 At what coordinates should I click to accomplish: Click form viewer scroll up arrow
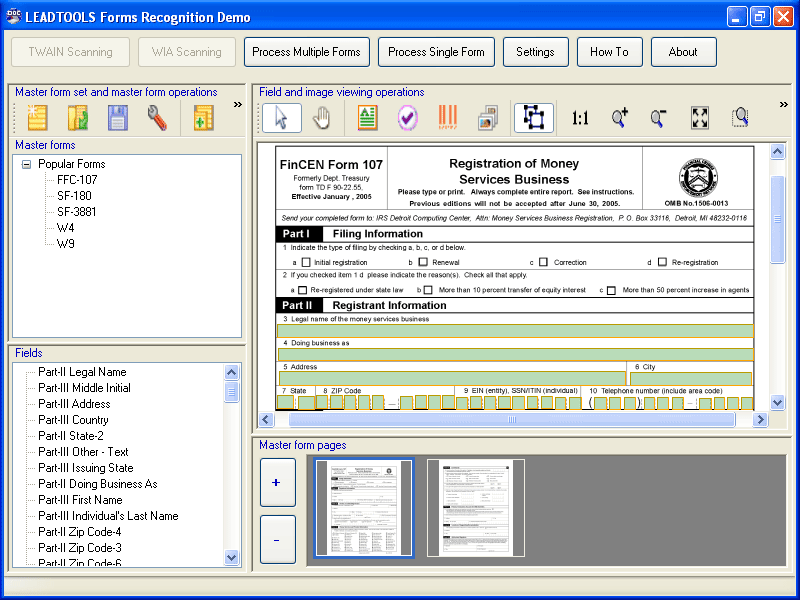click(x=778, y=152)
